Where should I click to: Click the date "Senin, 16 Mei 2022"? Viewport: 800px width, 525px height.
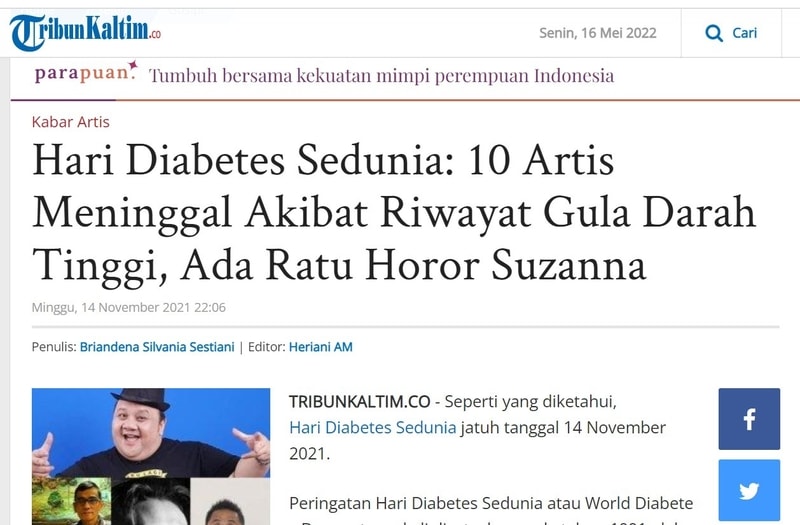pos(597,33)
